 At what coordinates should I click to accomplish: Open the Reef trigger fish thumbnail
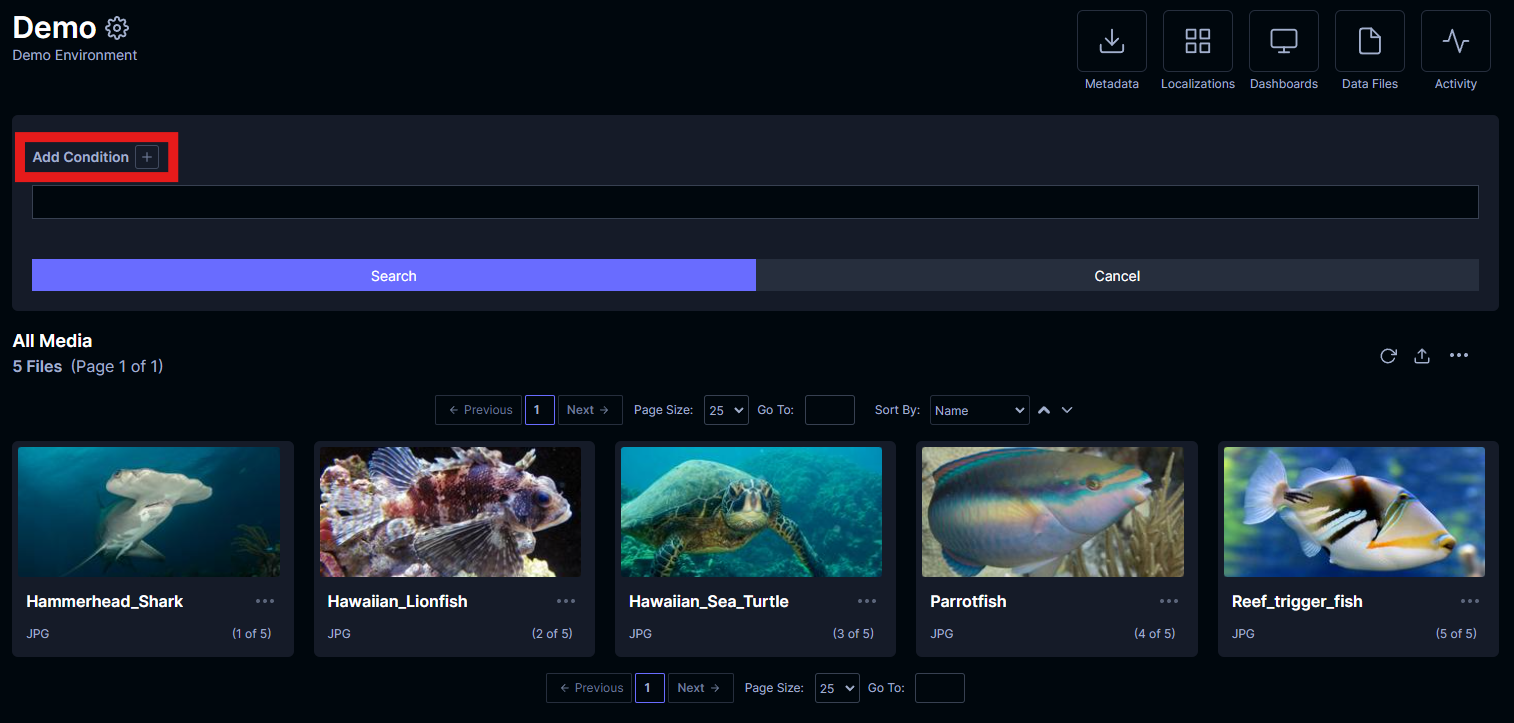1354,512
